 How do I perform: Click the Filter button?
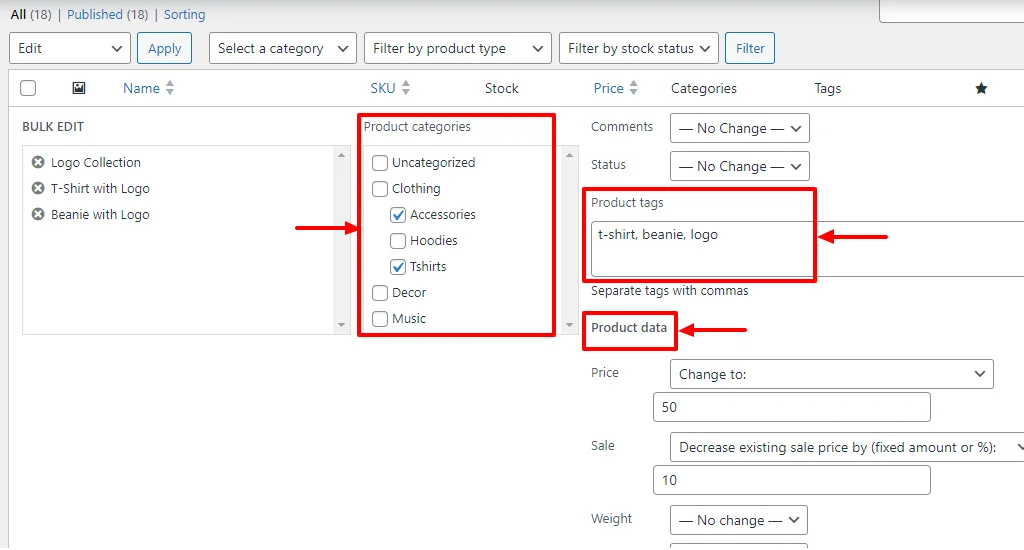pos(750,48)
